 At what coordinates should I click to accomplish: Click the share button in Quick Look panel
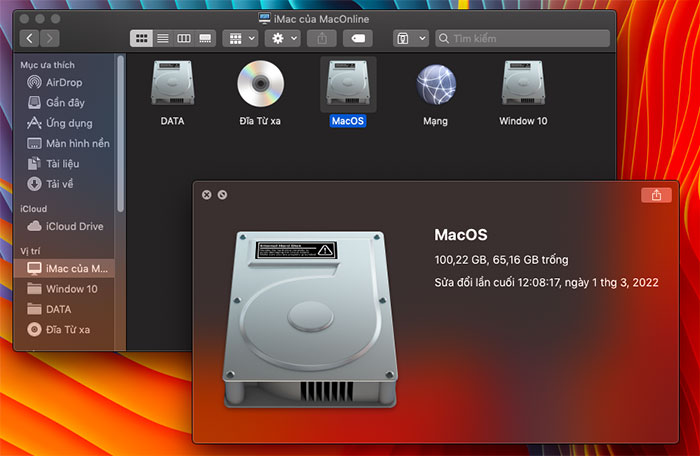[x=656, y=195]
